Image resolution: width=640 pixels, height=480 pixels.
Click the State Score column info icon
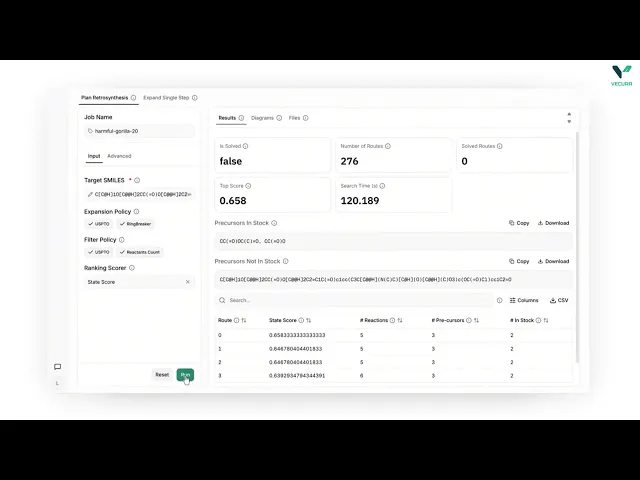pos(301,320)
